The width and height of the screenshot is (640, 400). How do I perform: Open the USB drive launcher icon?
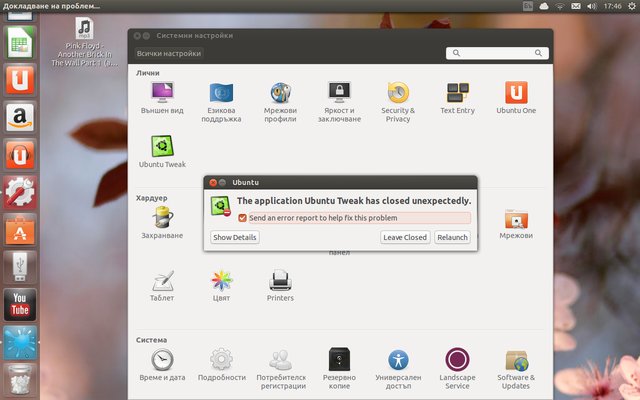click(x=20, y=267)
